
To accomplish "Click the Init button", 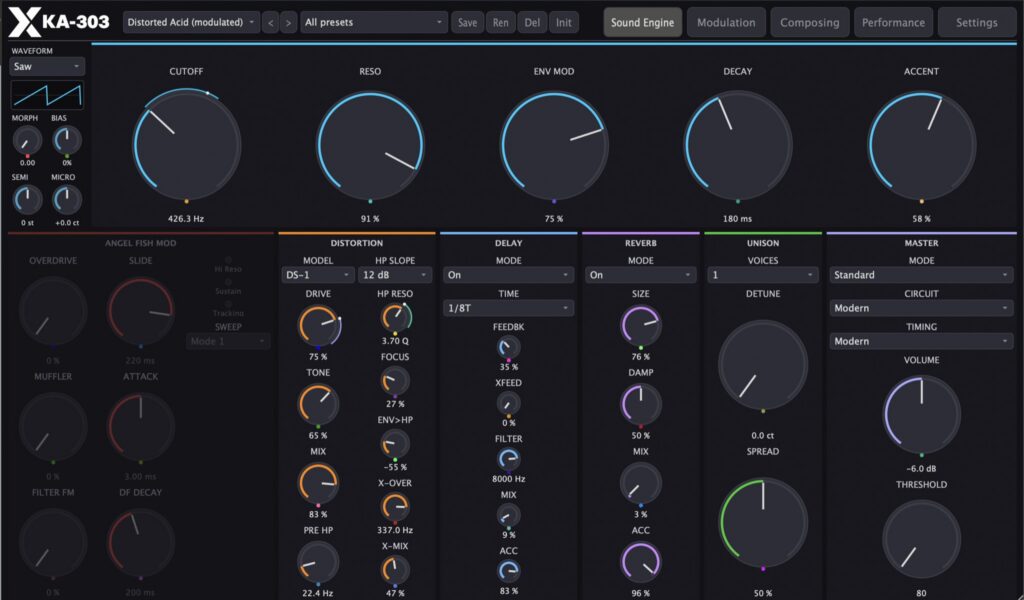I will click(564, 22).
